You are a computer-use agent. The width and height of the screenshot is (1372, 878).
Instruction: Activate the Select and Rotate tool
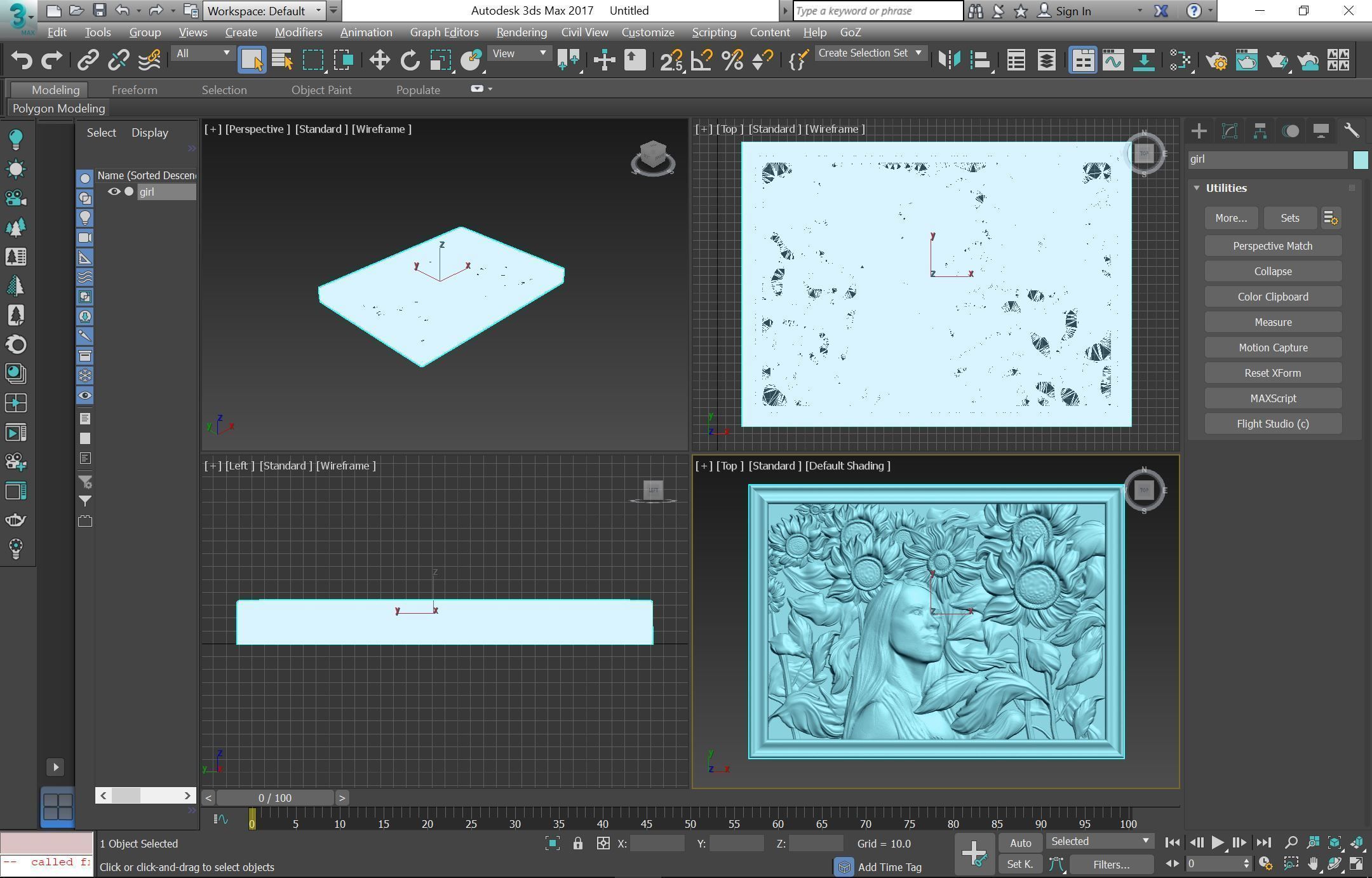point(410,60)
